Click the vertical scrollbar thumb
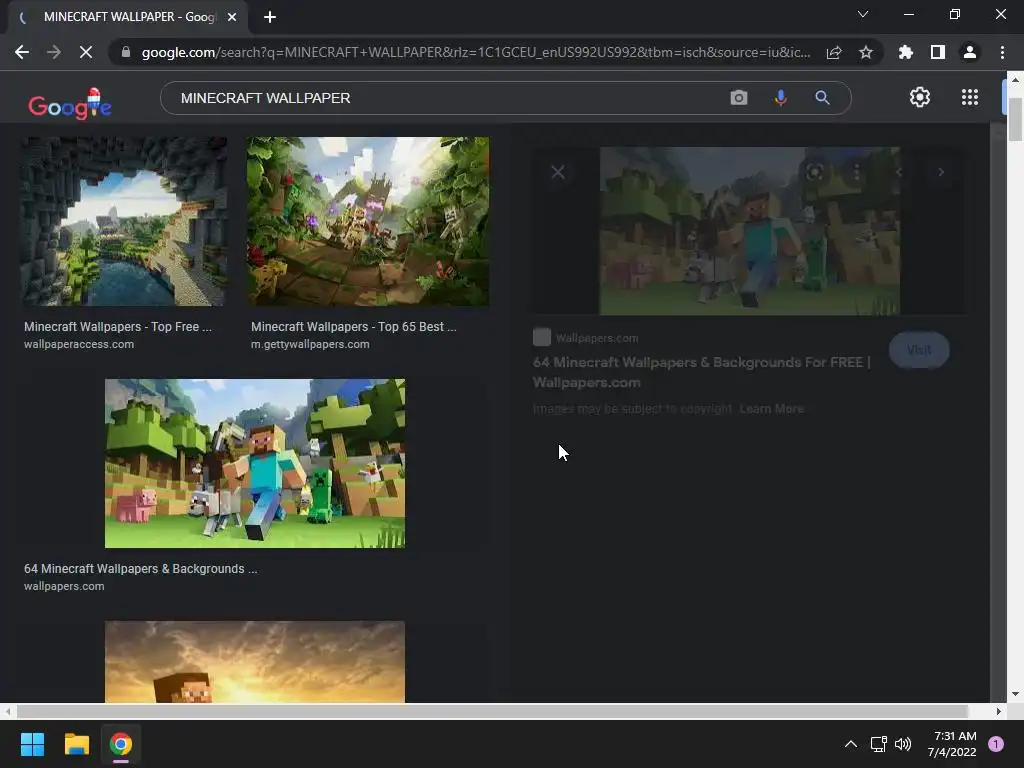Screen dimensions: 1024x768 pos(1015,119)
